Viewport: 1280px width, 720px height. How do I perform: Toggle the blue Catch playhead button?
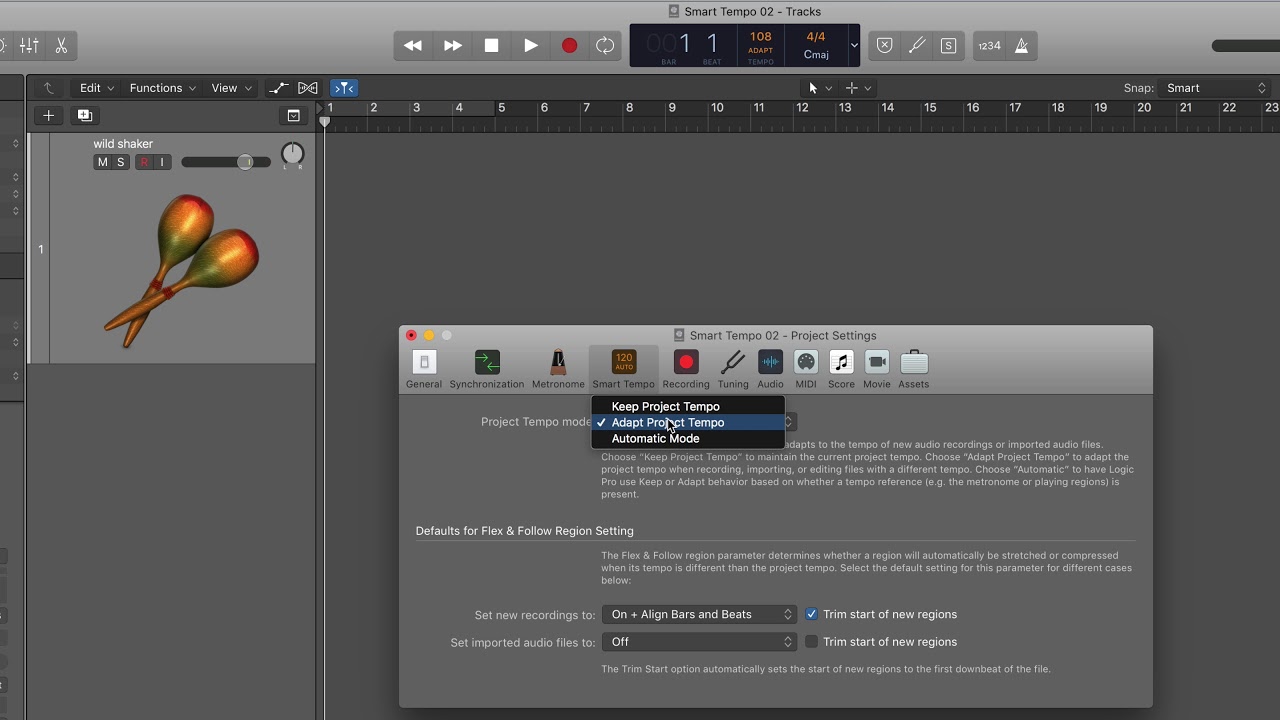tap(344, 88)
